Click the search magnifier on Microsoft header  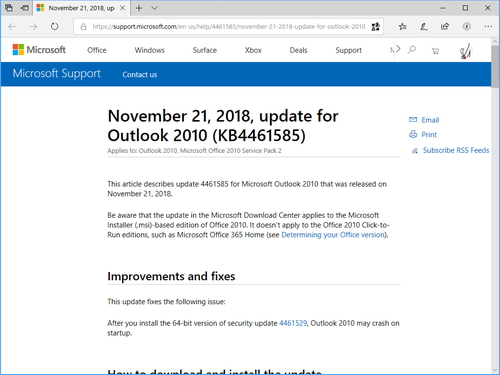pos(412,50)
